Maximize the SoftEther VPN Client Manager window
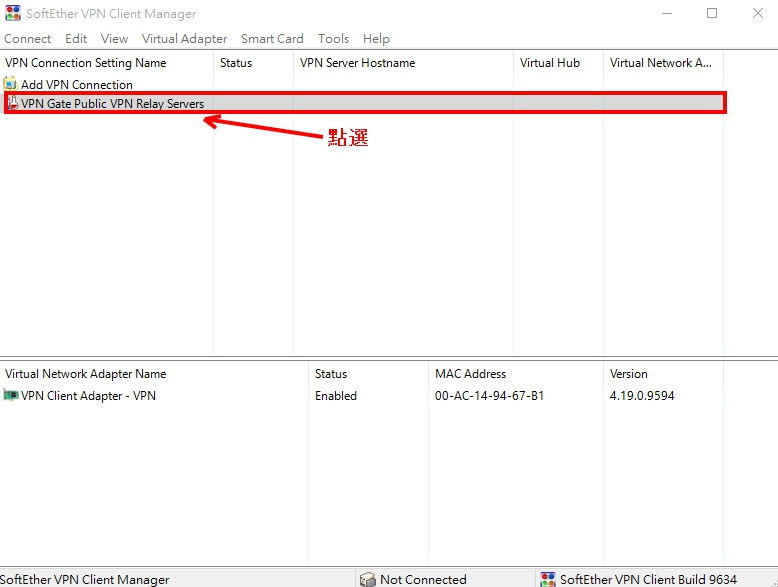 coord(712,13)
